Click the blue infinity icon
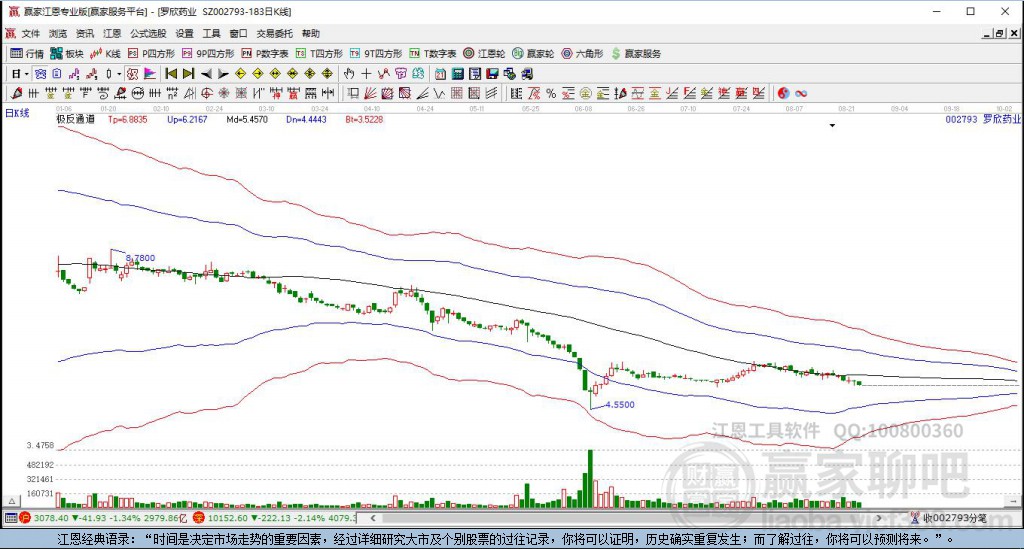The height and width of the screenshot is (549, 1024). pyautogui.click(x=801, y=93)
